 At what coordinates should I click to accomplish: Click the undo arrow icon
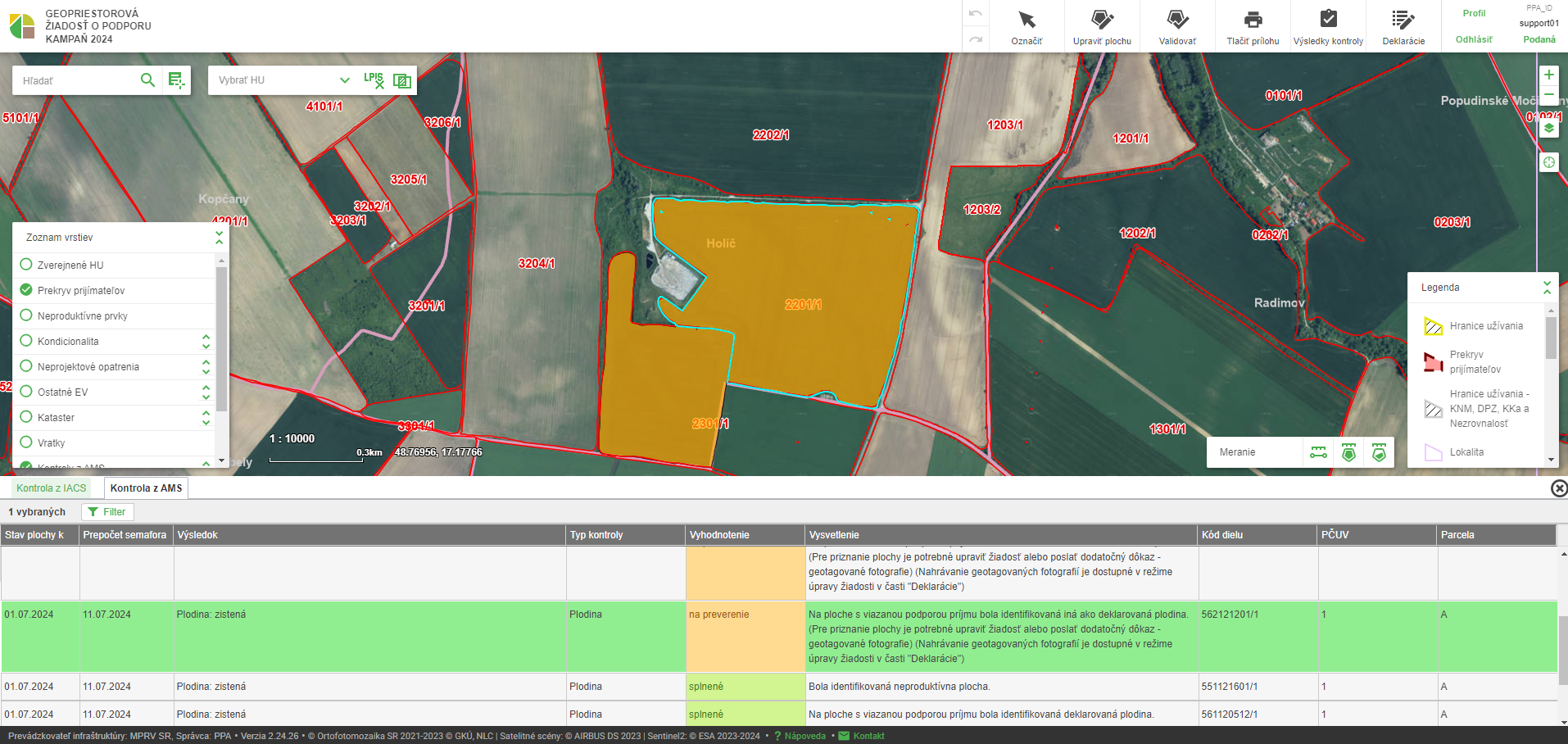975,14
